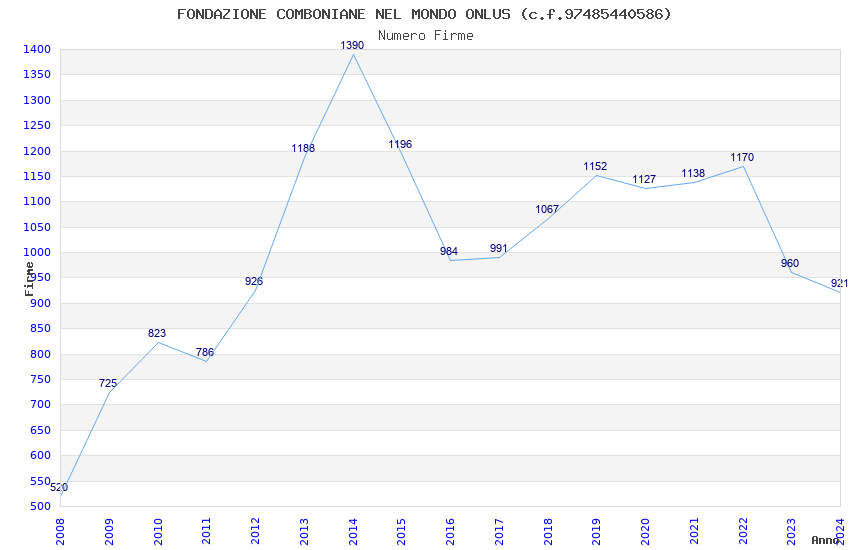Screen dimensions: 850x550
Task: Select the 1400 y-axis tick label
Action: tap(37, 49)
